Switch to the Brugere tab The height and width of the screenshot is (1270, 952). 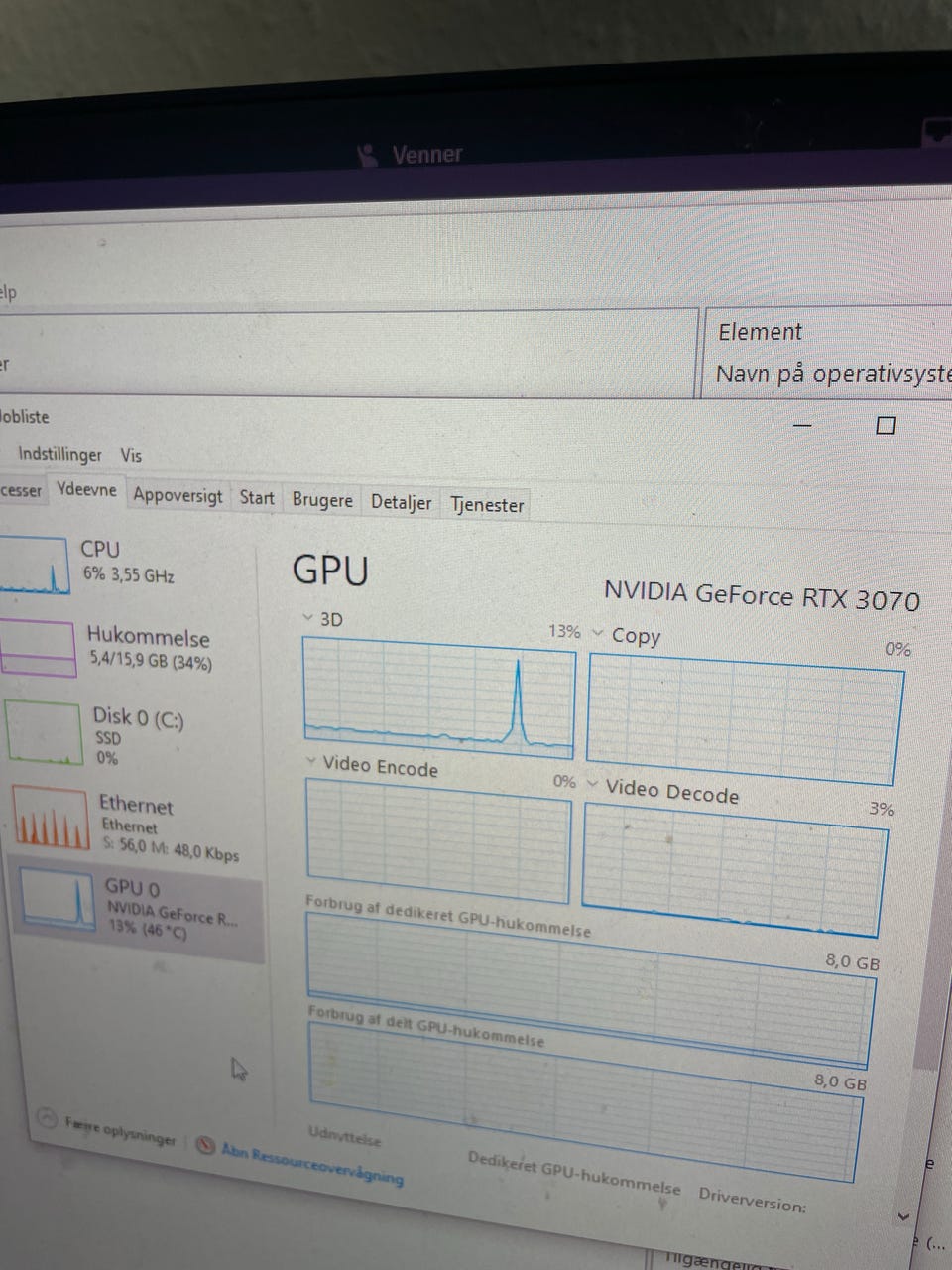(x=322, y=499)
